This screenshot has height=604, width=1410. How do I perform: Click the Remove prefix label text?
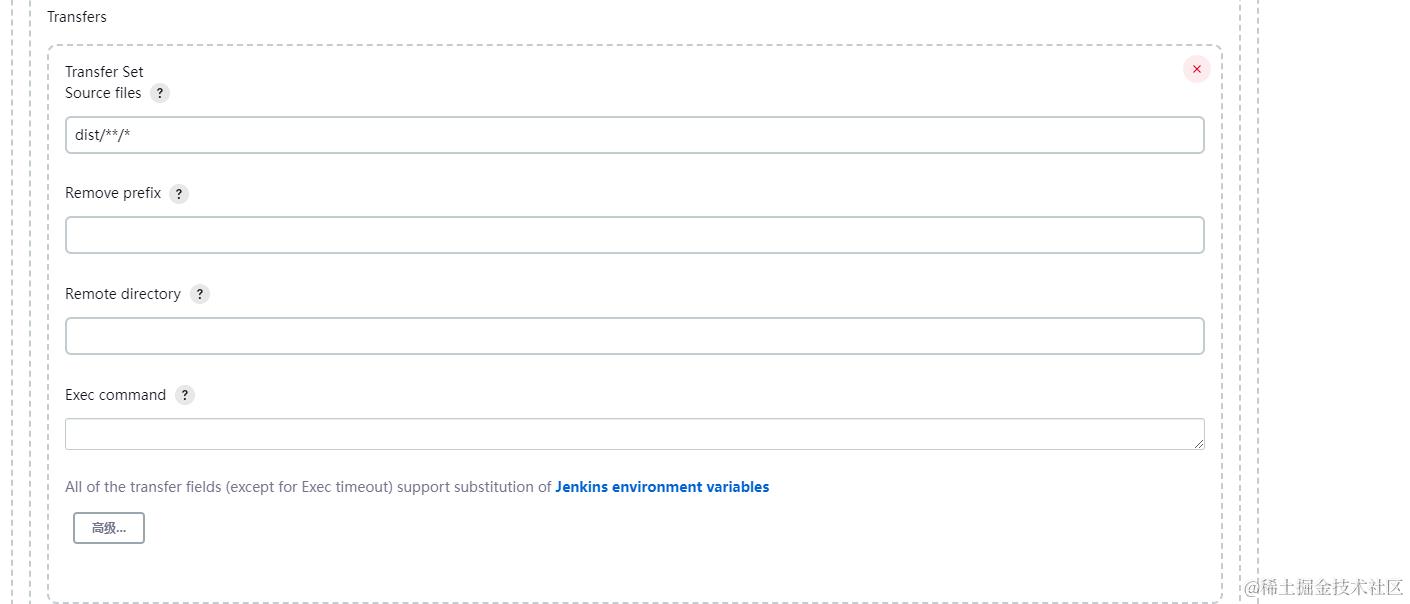[x=113, y=193]
